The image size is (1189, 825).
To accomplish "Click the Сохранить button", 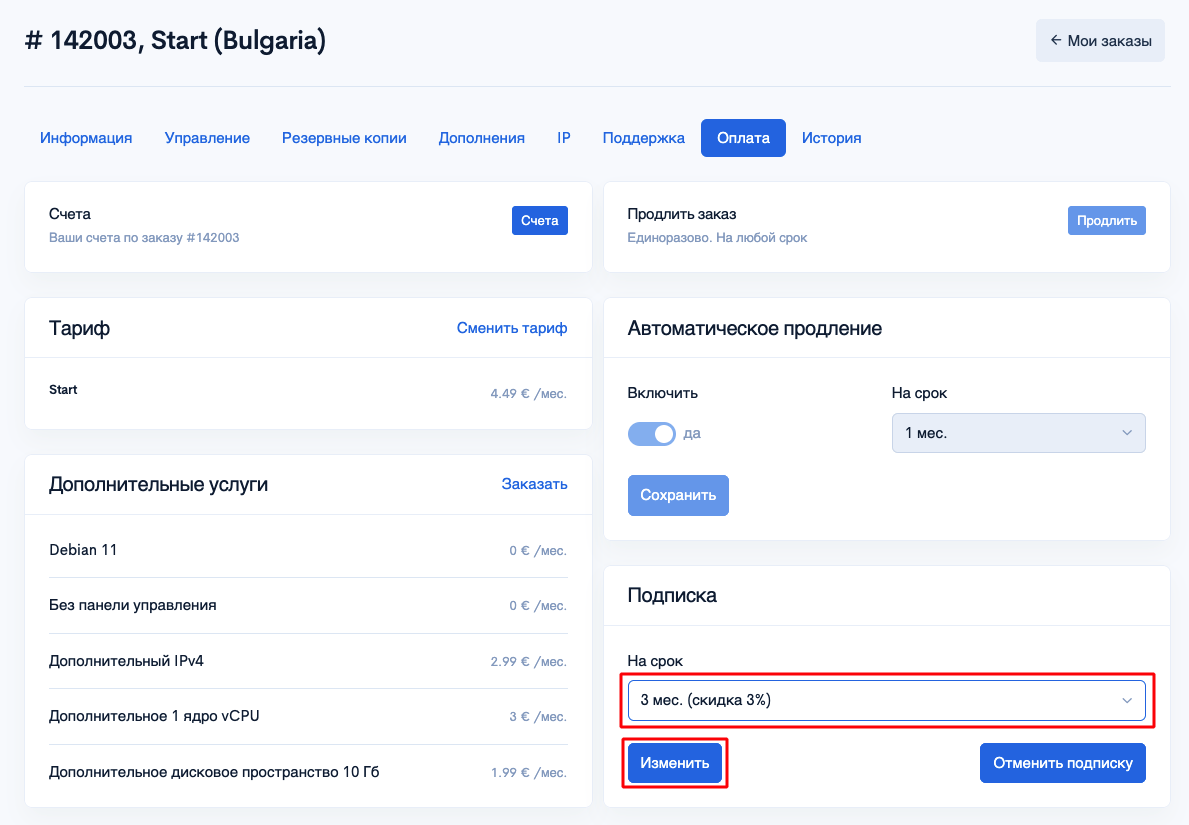I will coord(678,495).
